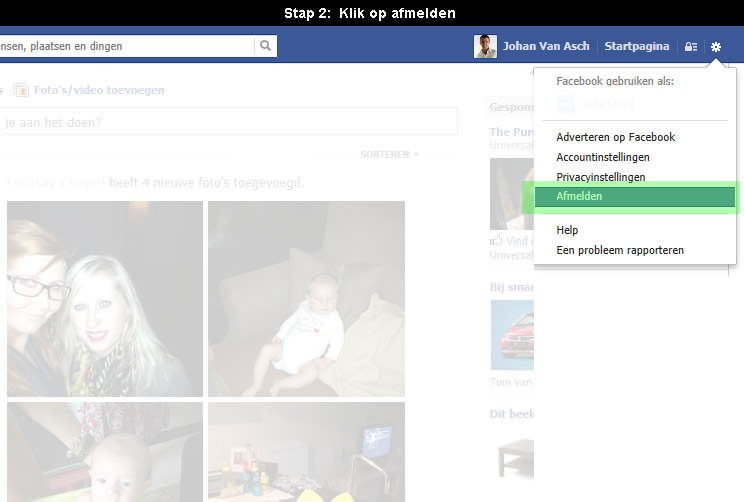Click inside the search input field

127,46
